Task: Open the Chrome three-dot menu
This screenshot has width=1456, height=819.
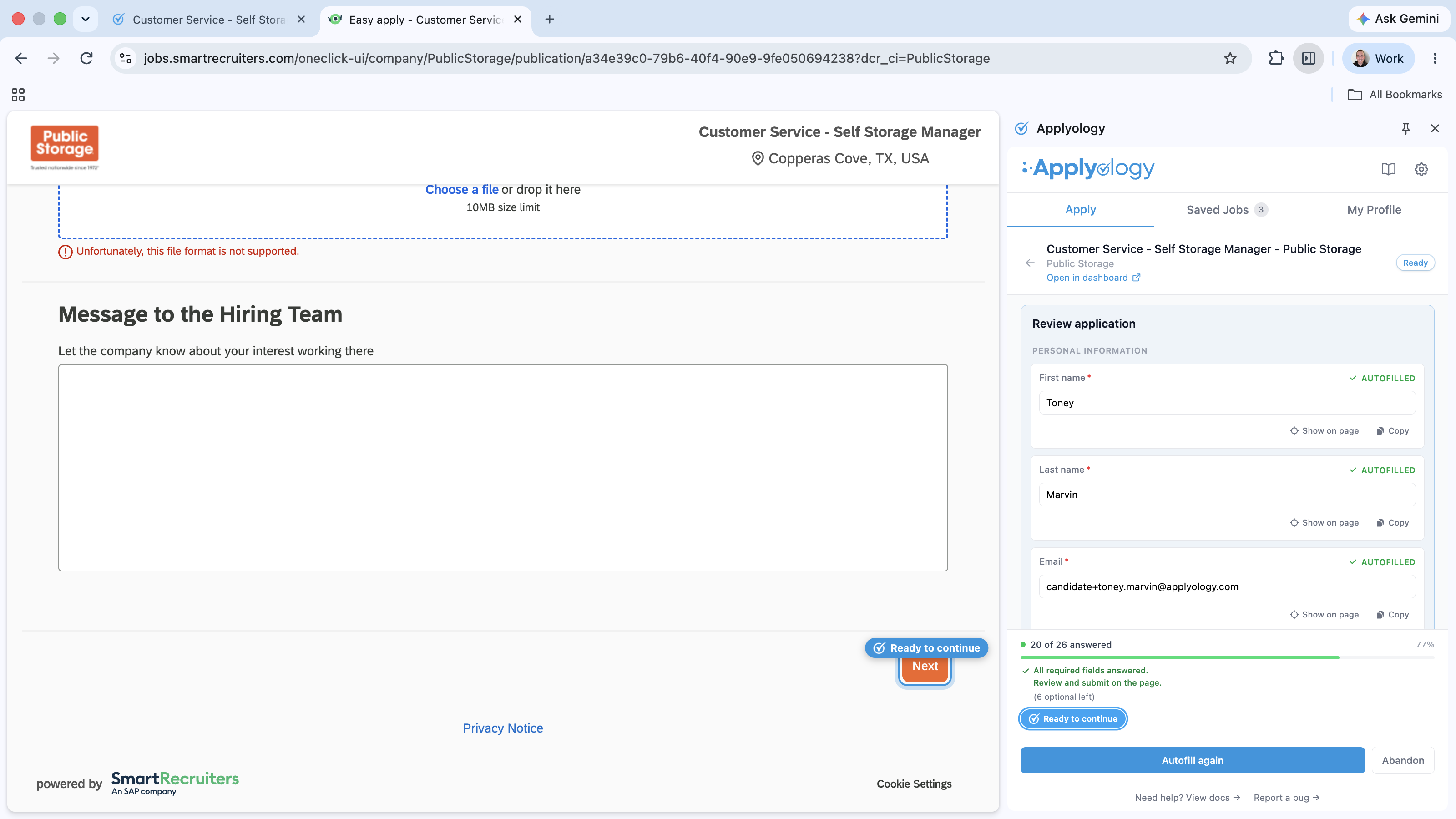Action: click(x=1435, y=58)
